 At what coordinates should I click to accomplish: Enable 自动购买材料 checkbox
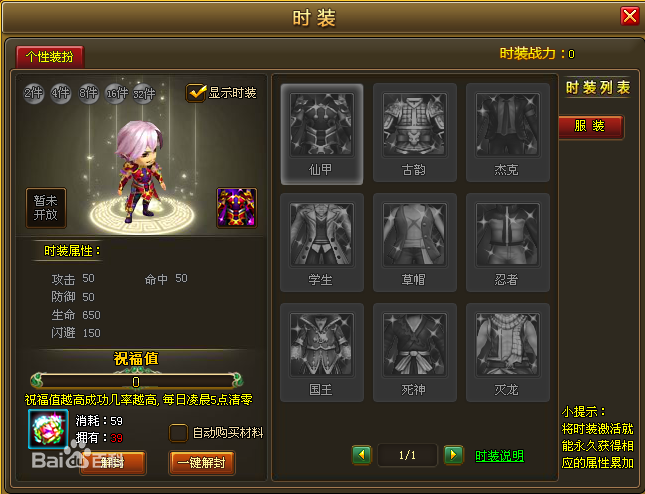click(x=179, y=433)
